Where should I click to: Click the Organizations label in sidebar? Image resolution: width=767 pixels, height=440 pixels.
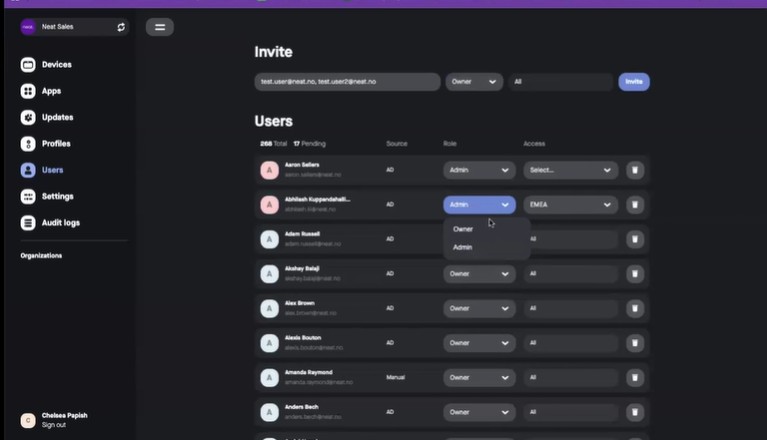coord(41,256)
